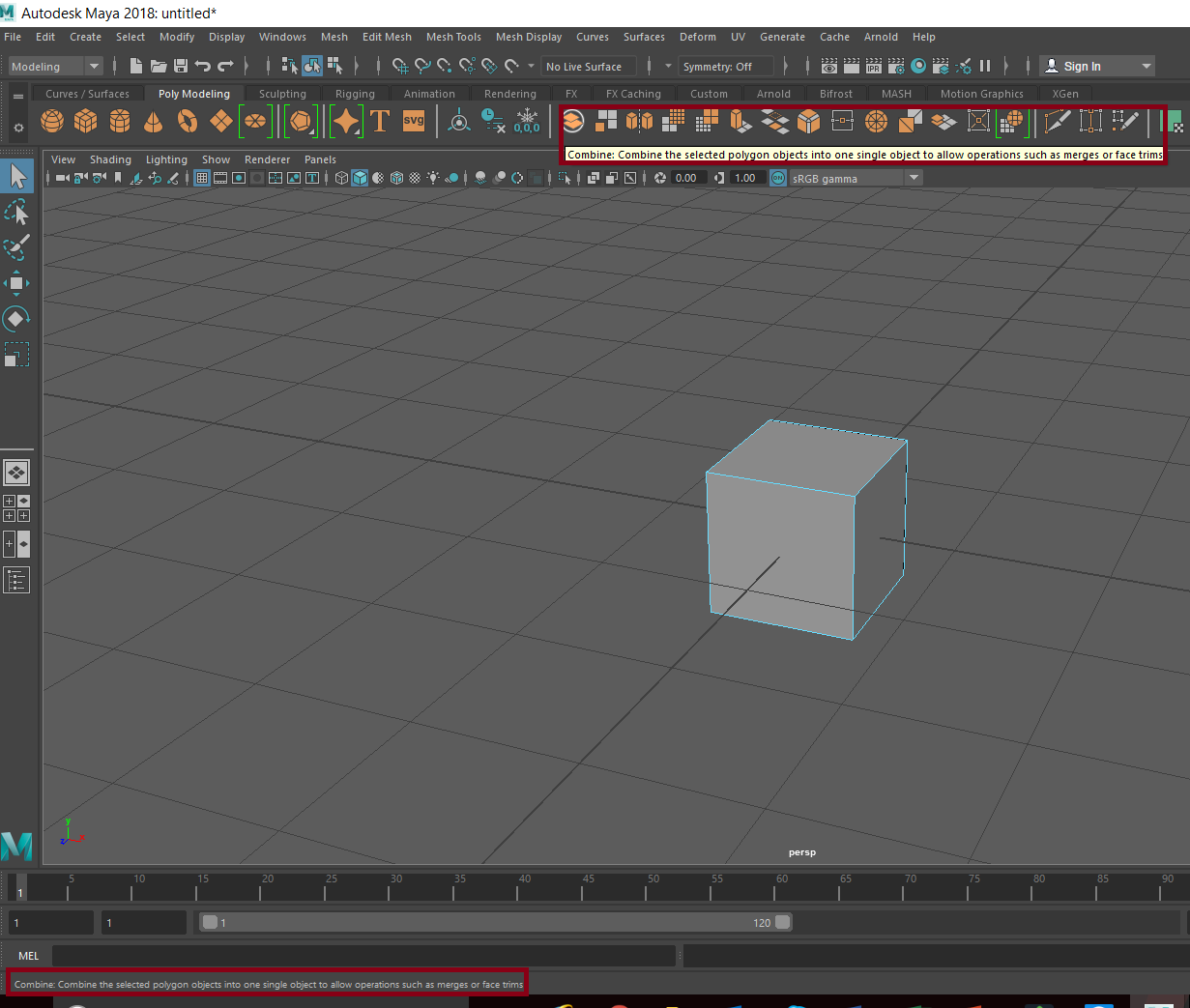
Task: Create a polygon cylinder from the shelf
Action: 119,122
